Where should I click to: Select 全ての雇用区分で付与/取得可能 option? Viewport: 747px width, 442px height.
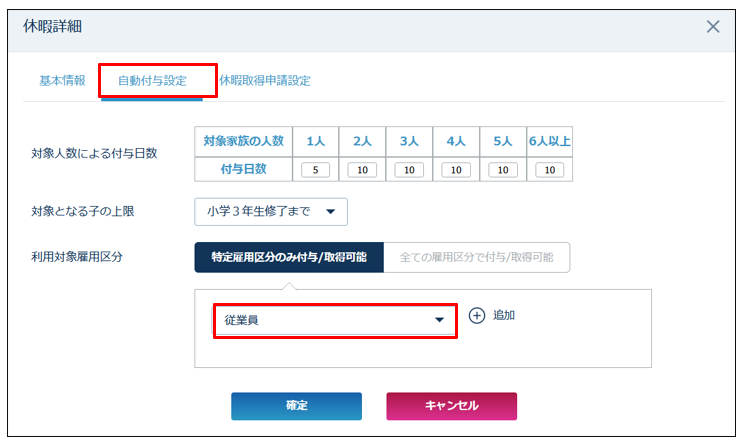pyautogui.click(x=476, y=257)
